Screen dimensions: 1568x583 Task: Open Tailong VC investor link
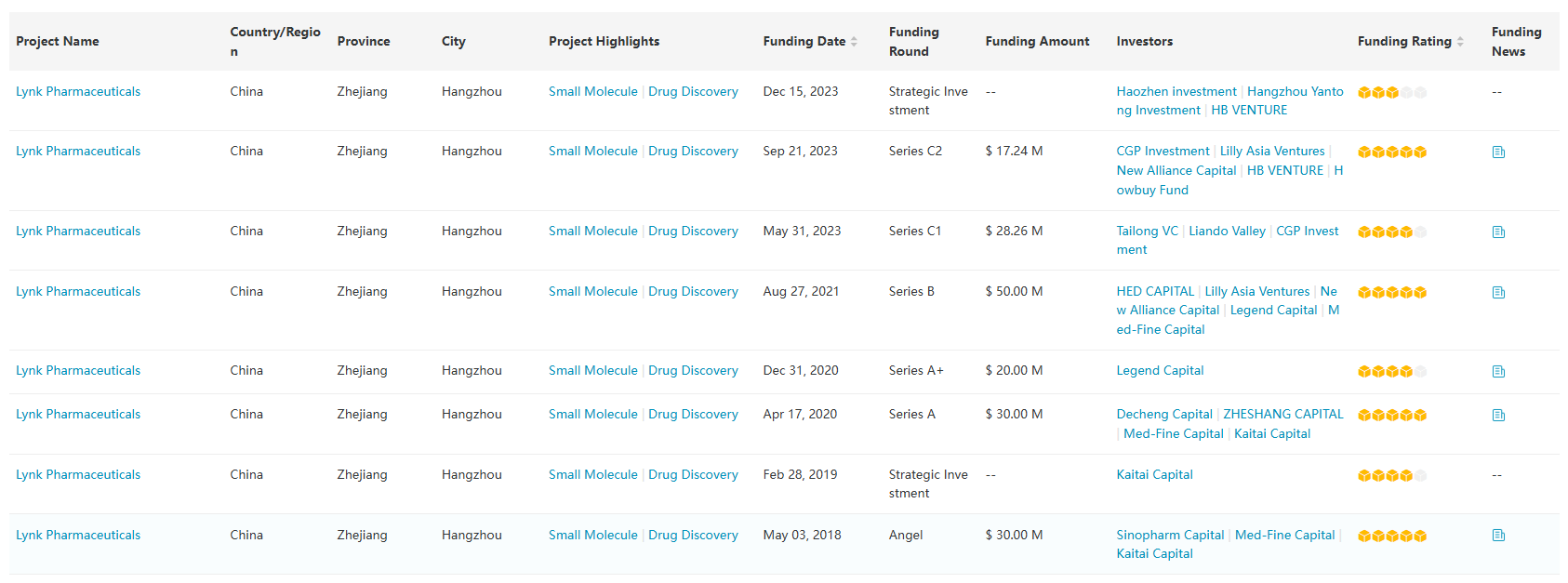[x=1147, y=232]
